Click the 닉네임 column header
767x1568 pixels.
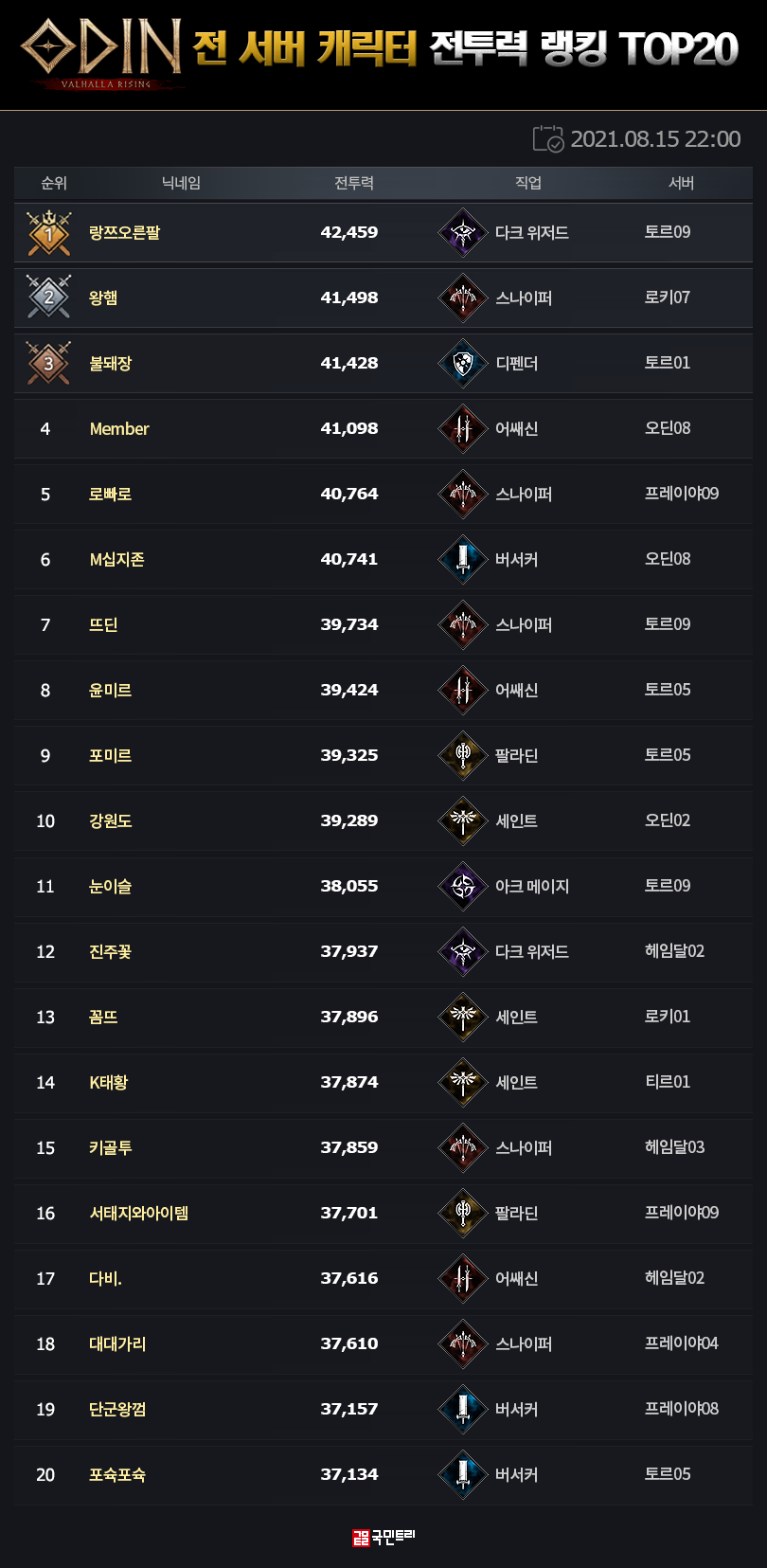[x=181, y=183]
